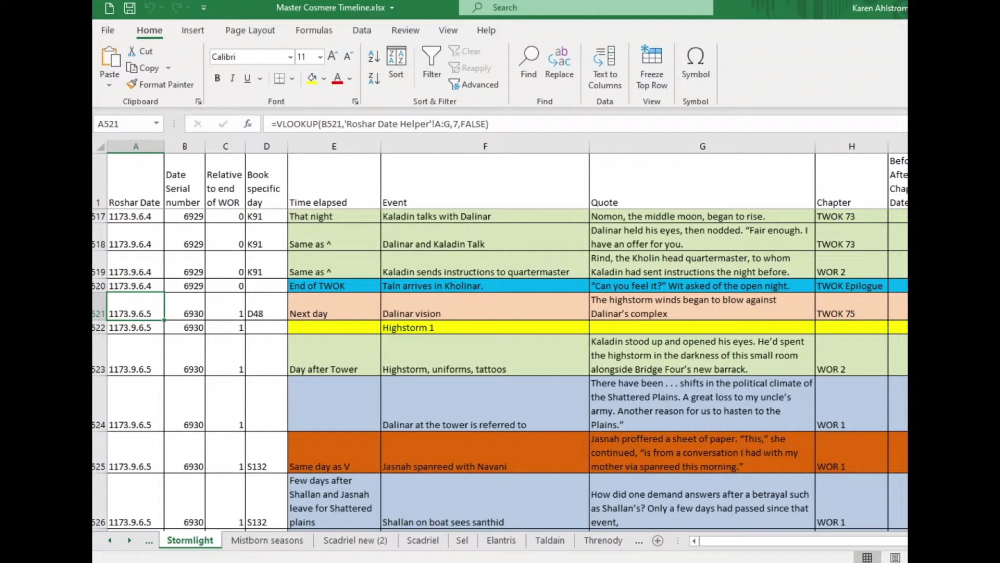Viewport: 1000px width, 563px height.
Task: Decrease font size with smaller A
Action: pyautogui.click(x=348, y=56)
